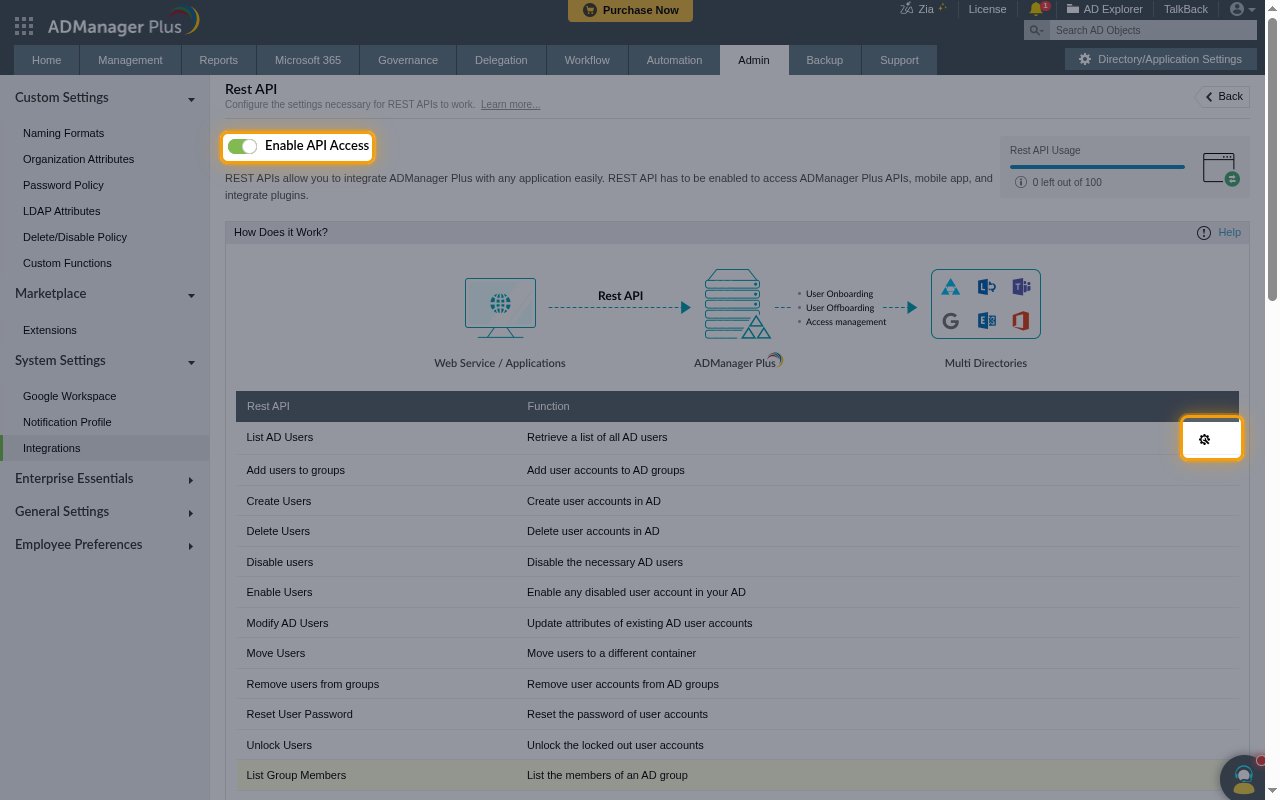The height and width of the screenshot is (800, 1280).
Task: Click the AD Explorer folder icon
Action: pos(1073,9)
